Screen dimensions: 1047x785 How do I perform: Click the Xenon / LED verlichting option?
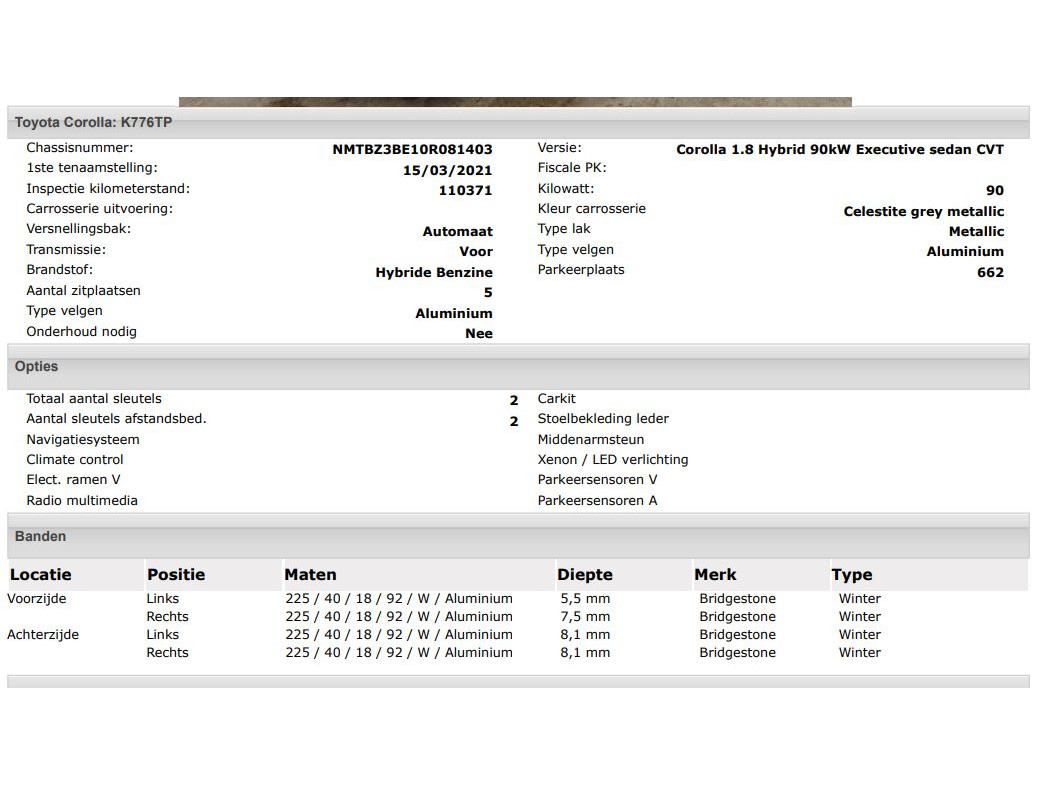coord(613,460)
